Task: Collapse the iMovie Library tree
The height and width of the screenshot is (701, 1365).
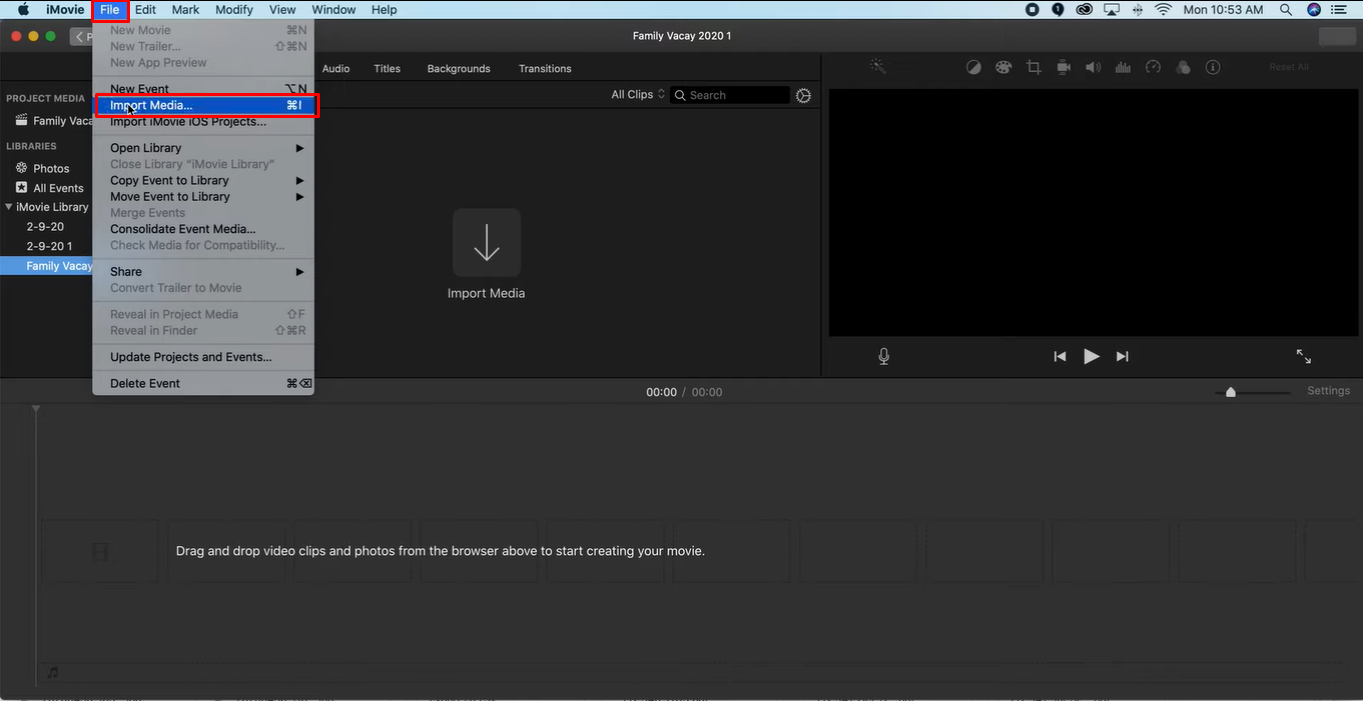Action: 7,207
